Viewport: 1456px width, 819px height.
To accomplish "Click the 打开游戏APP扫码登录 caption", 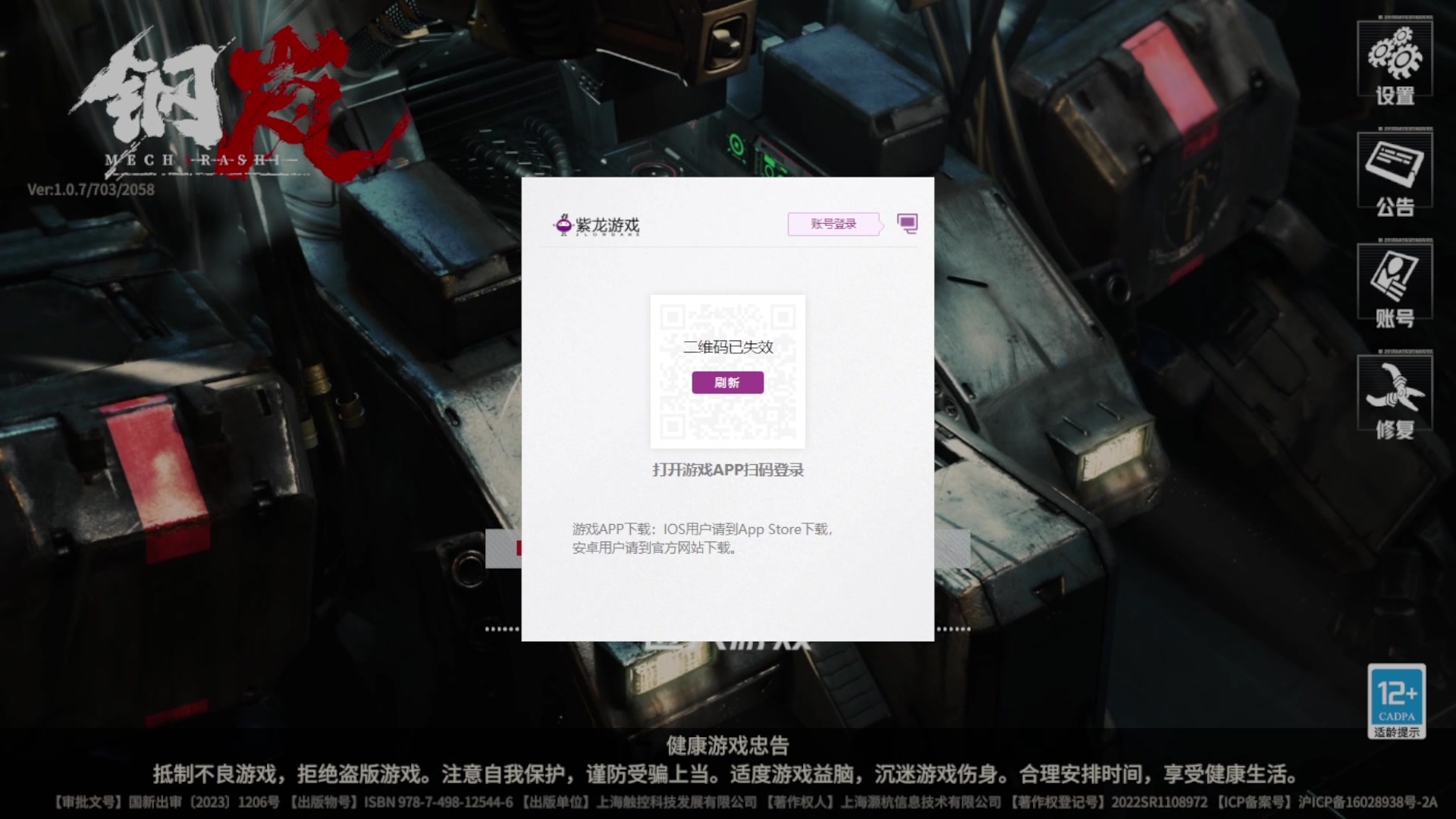I will (x=728, y=470).
